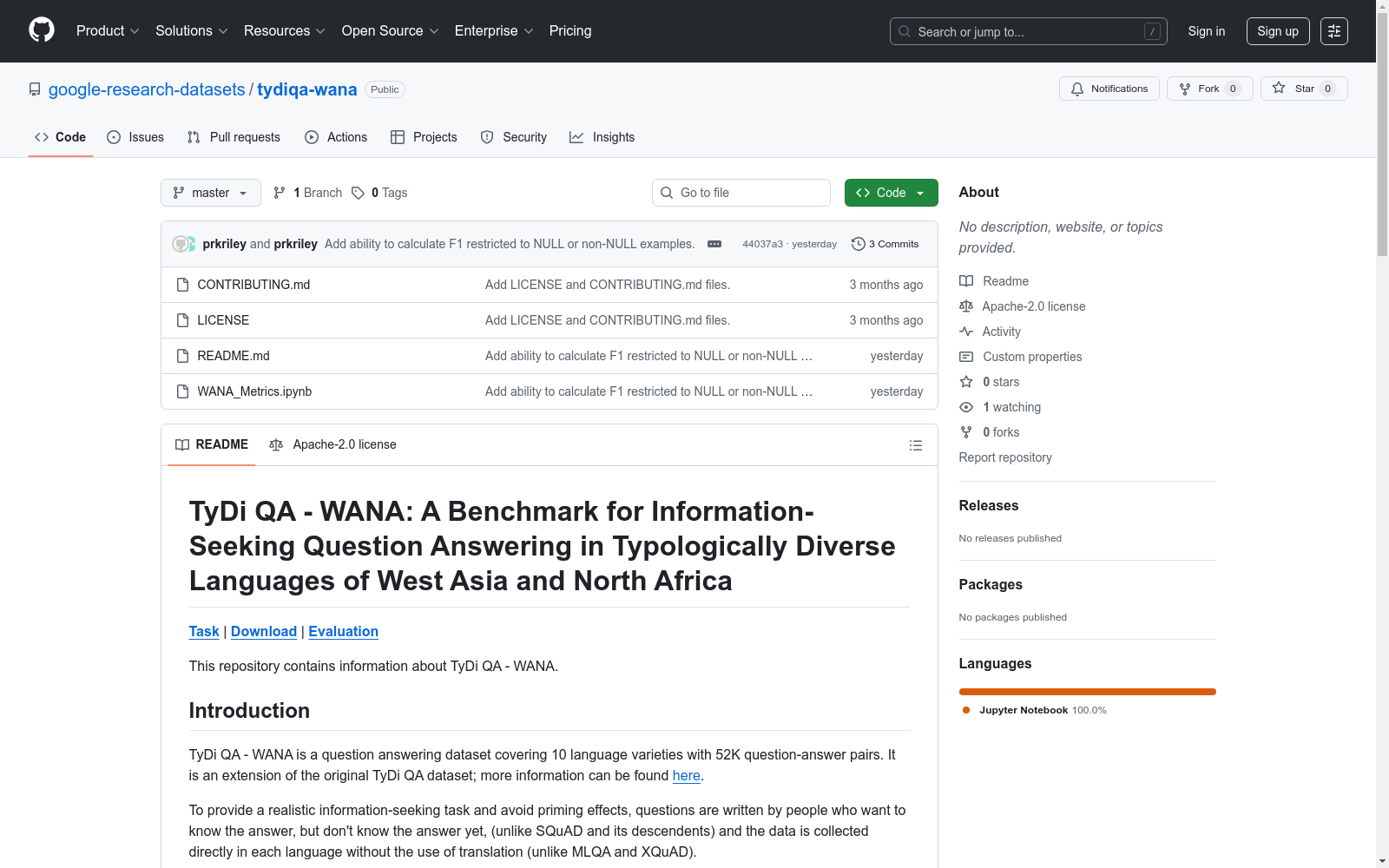The image size is (1389, 868).
Task: Open the Pull requests tab
Action: [234, 137]
